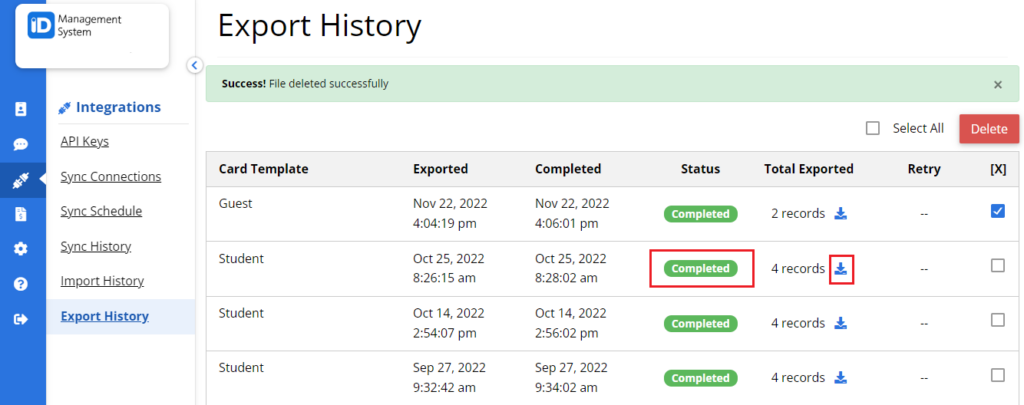
Task: Check the Oct 14 Student row checkbox
Action: pos(997,320)
